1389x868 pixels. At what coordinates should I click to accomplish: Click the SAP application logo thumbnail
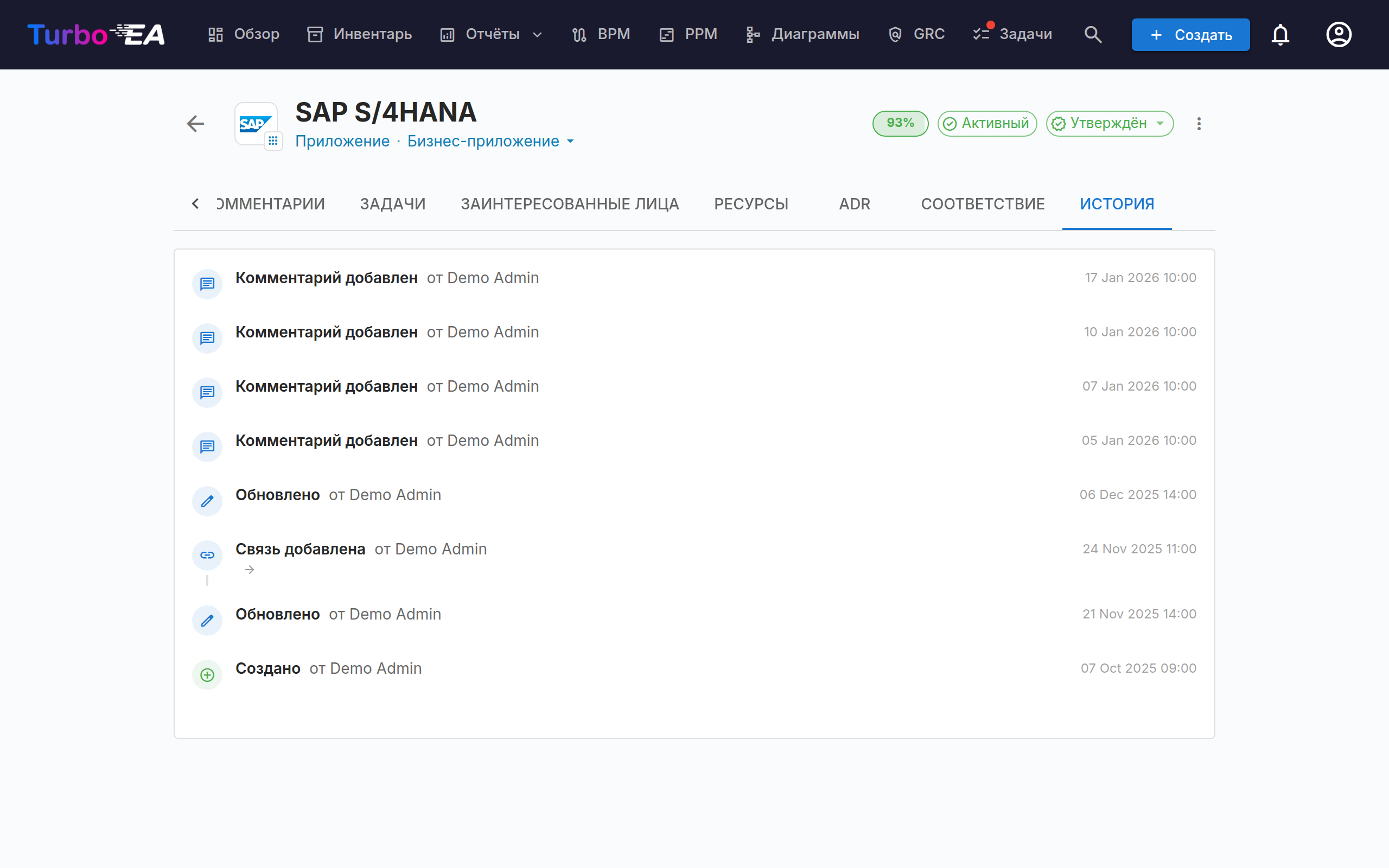256,124
